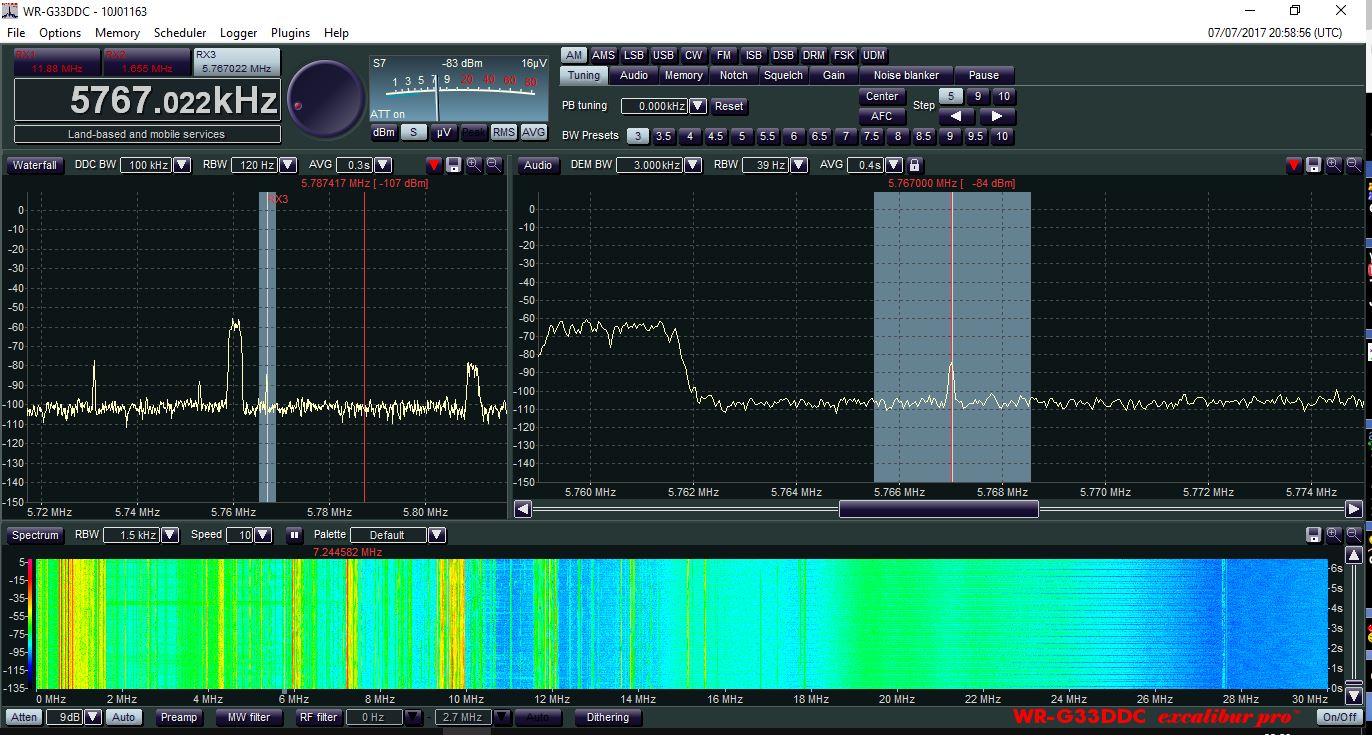Image resolution: width=1372 pixels, height=735 pixels.
Task: Toggle the MW filter
Action: (x=248, y=717)
